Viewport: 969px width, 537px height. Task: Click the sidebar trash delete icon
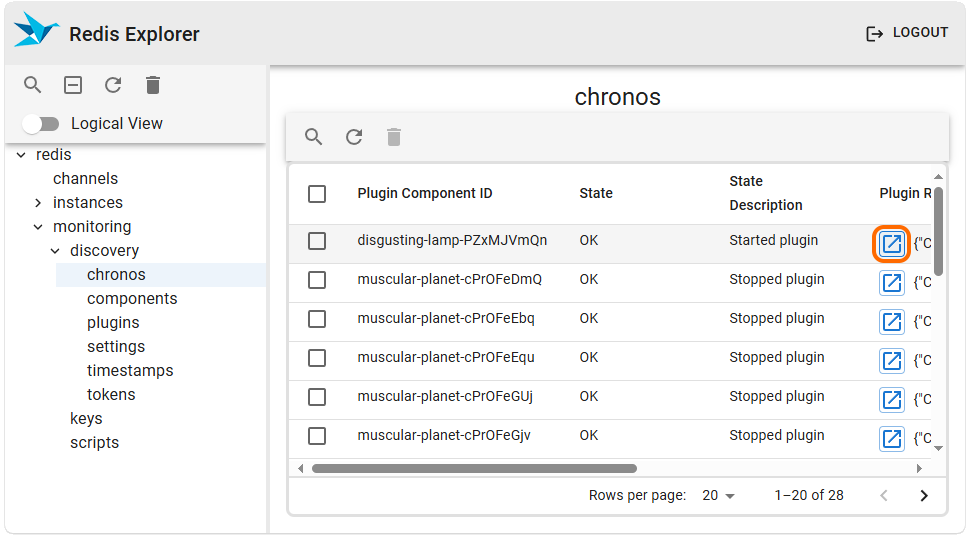click(153, 85)
